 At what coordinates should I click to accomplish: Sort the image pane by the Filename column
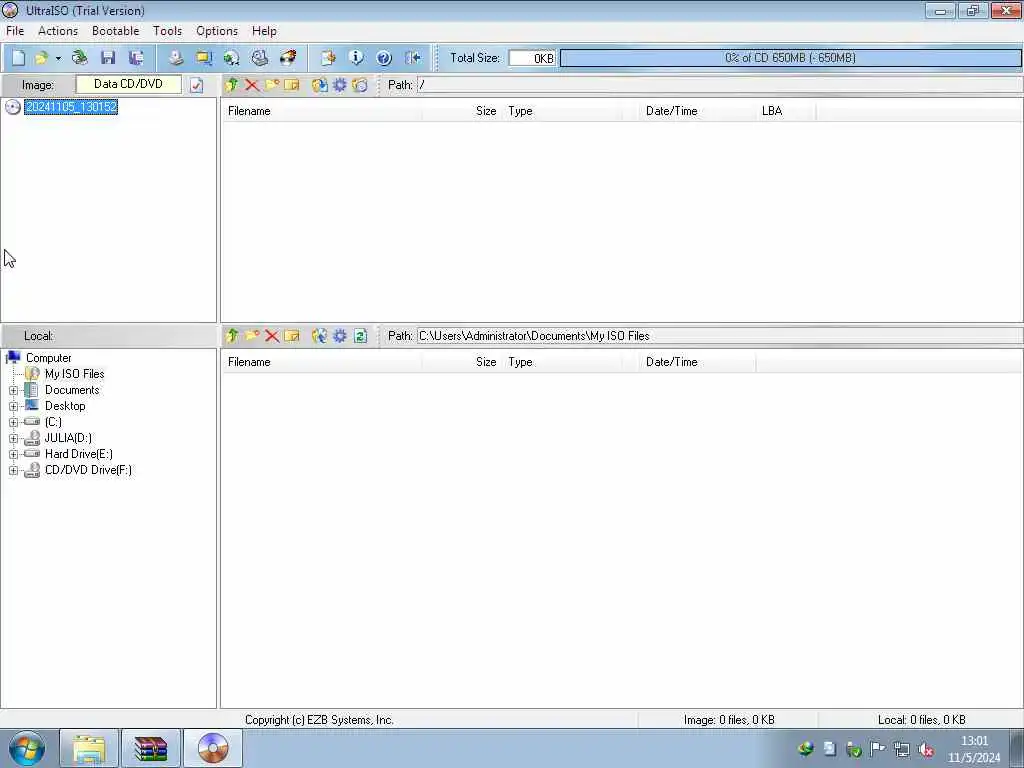tap(321, 111)
